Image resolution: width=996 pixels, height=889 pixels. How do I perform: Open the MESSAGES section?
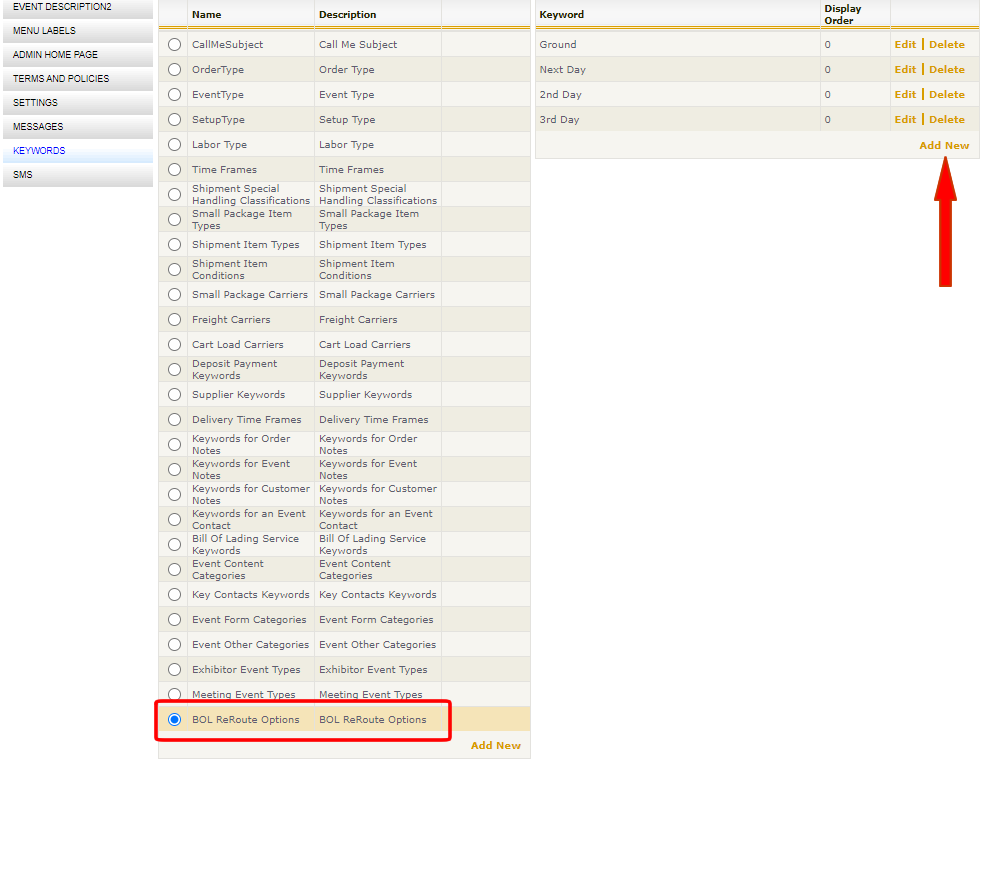37,126
